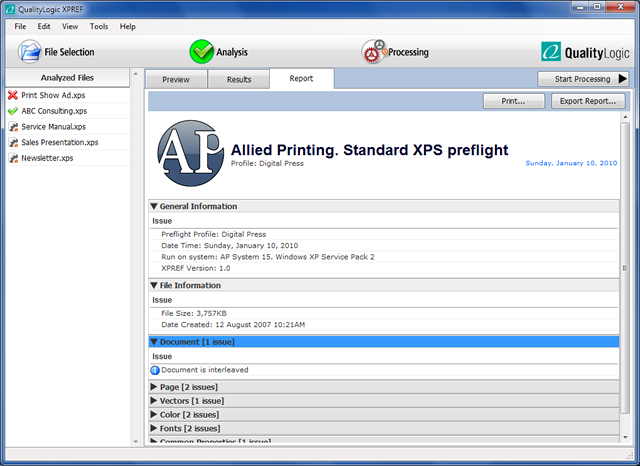Click the Document is interleaved issue text
The height and width of the screenshot is (466, 640).
[x=205, y=370]
